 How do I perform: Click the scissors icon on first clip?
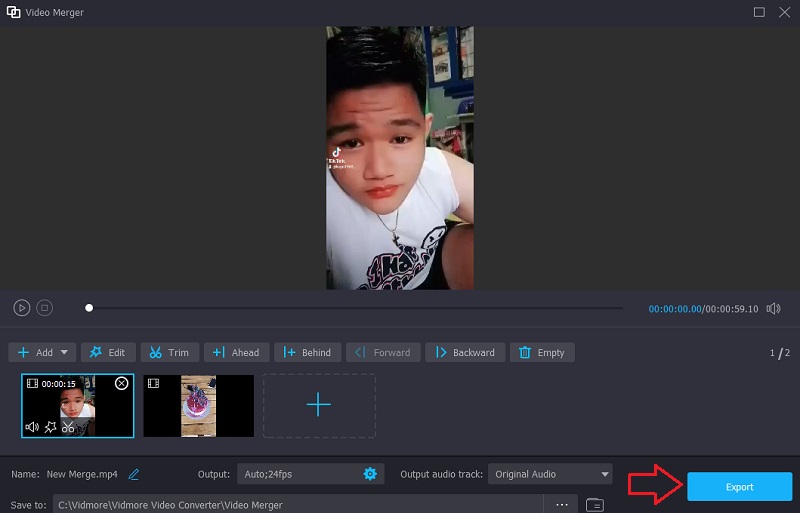pos(68,427)
